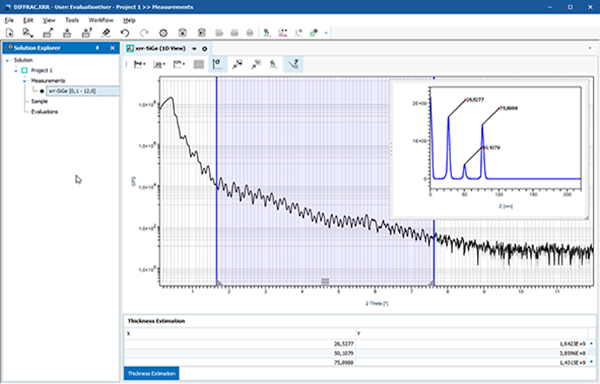Open the Tools menu
This screenshot has height=384, width=600.
72,20
